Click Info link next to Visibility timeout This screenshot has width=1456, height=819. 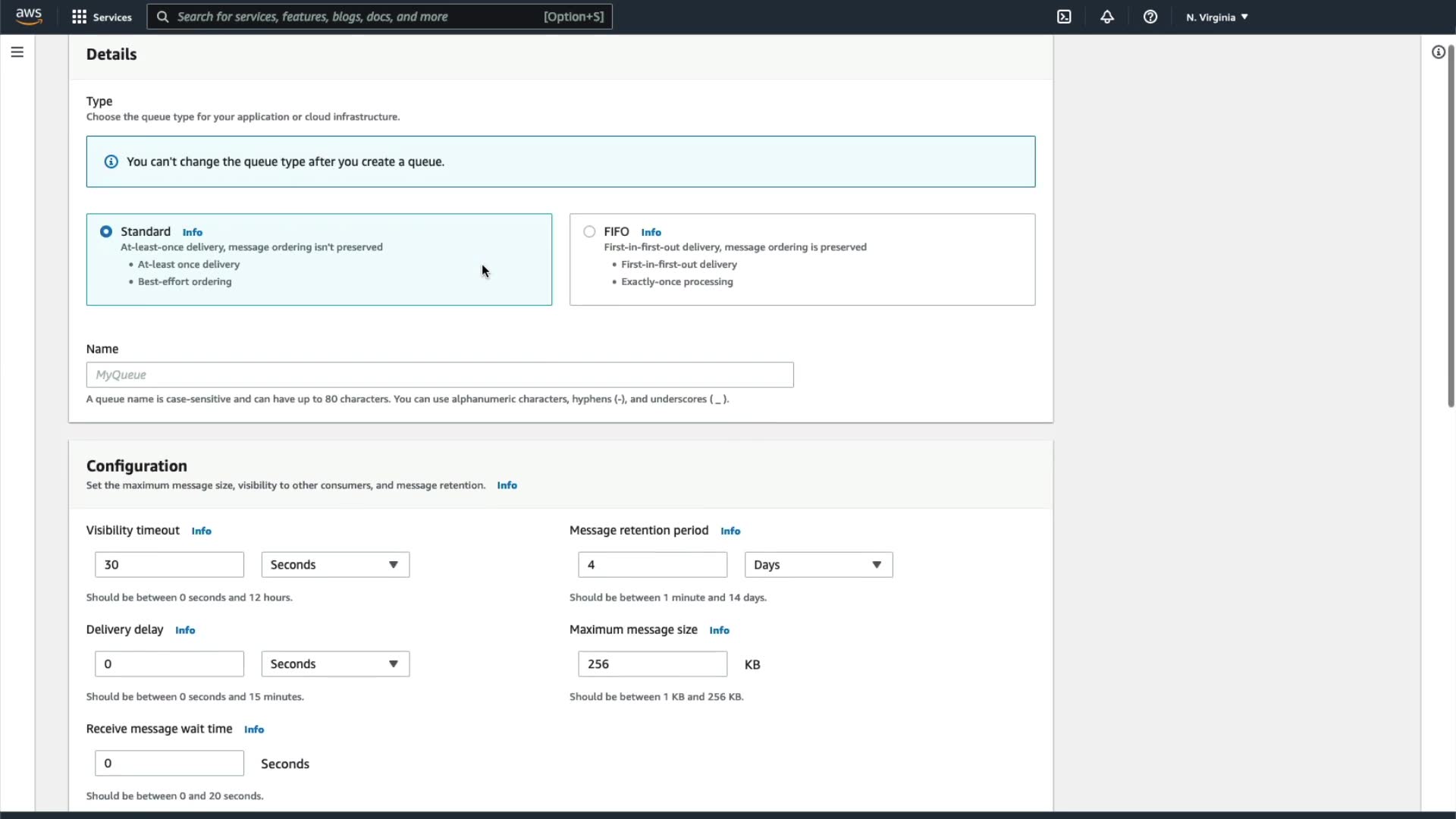[201, 531]
